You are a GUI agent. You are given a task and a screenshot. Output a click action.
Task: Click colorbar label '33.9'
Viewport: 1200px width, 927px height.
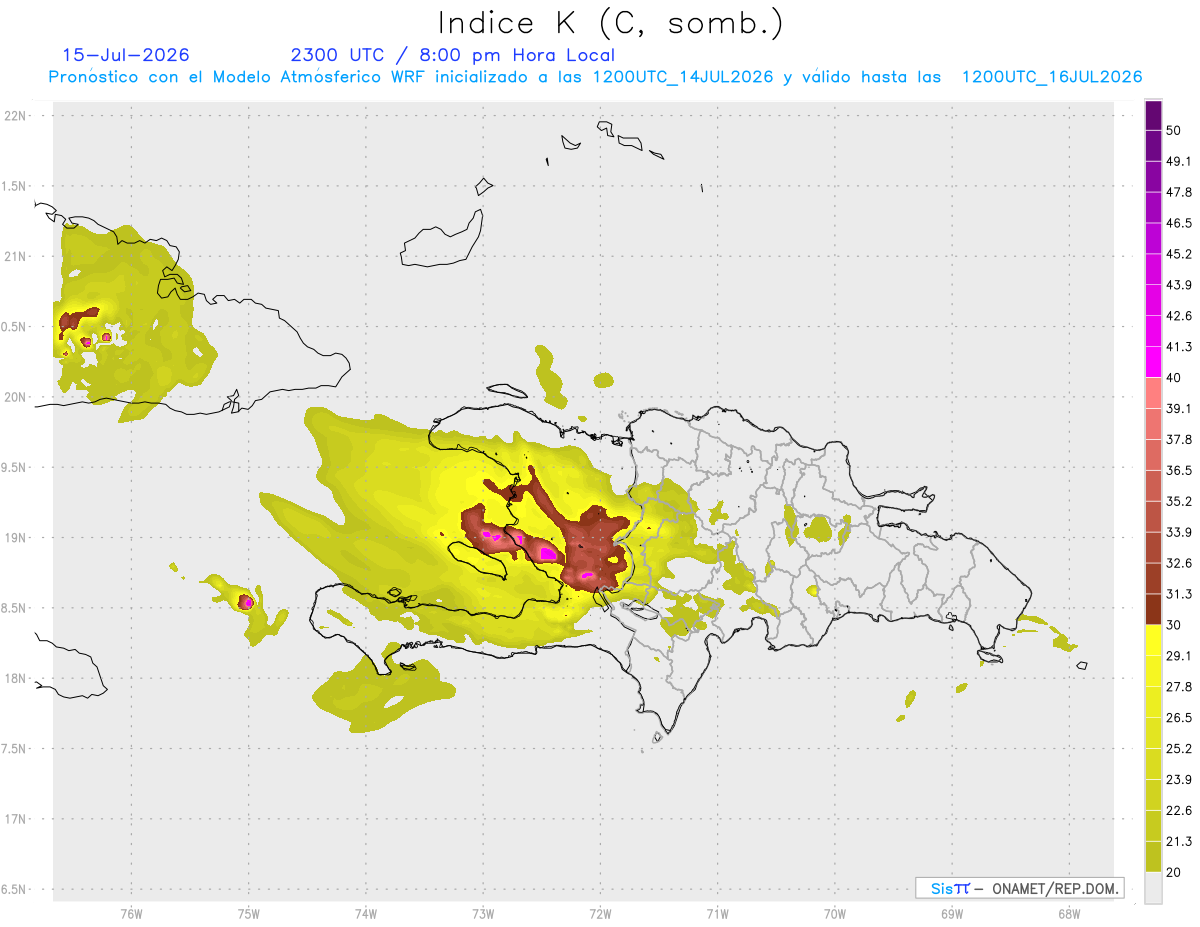pos(1179,532)
